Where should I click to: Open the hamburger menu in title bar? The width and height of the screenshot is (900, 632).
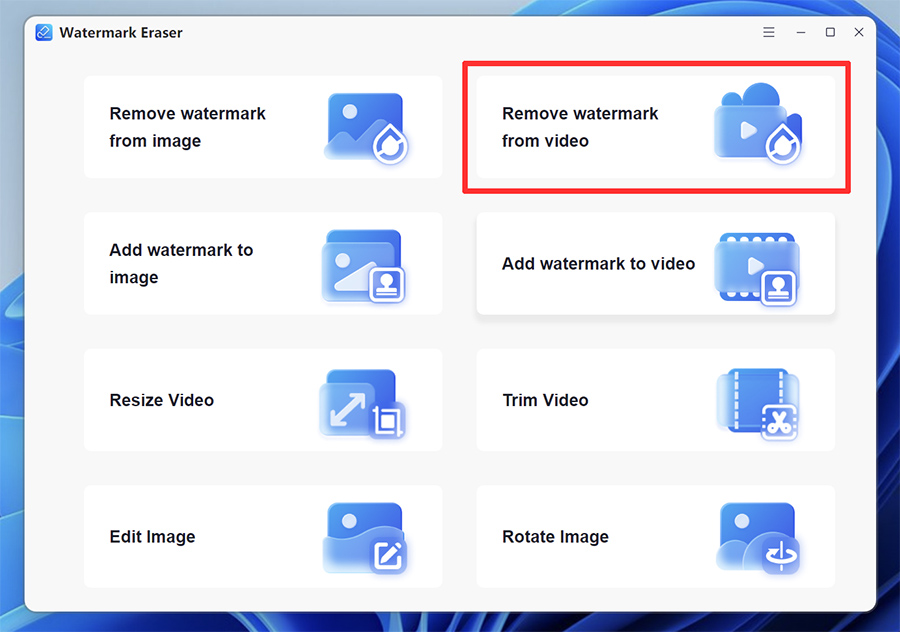(x=769, y=32)
